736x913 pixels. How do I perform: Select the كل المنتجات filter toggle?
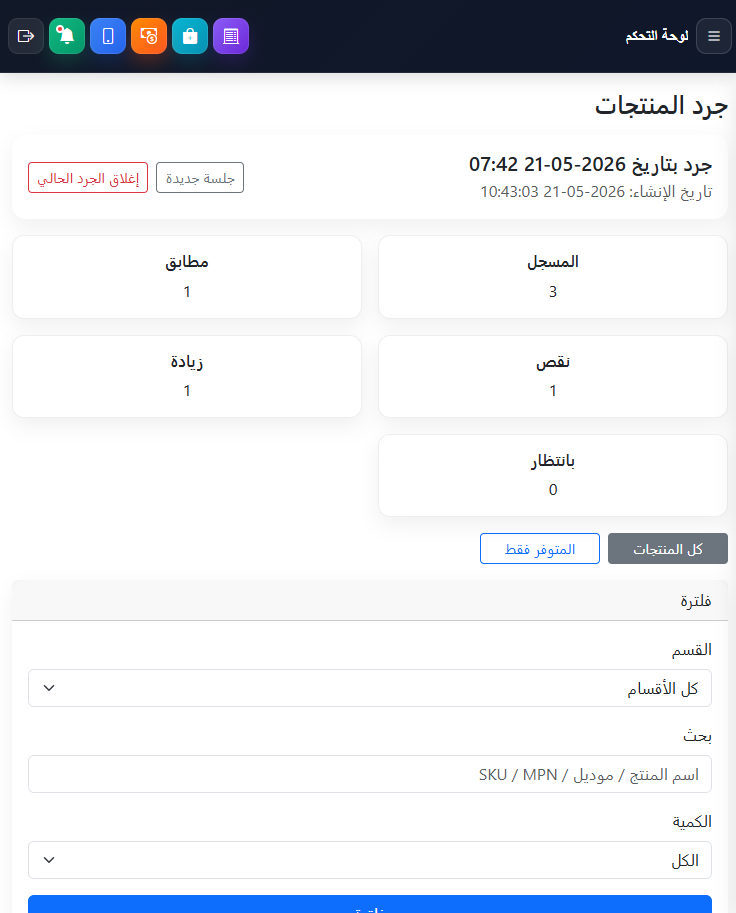click(x=668, y=548)
